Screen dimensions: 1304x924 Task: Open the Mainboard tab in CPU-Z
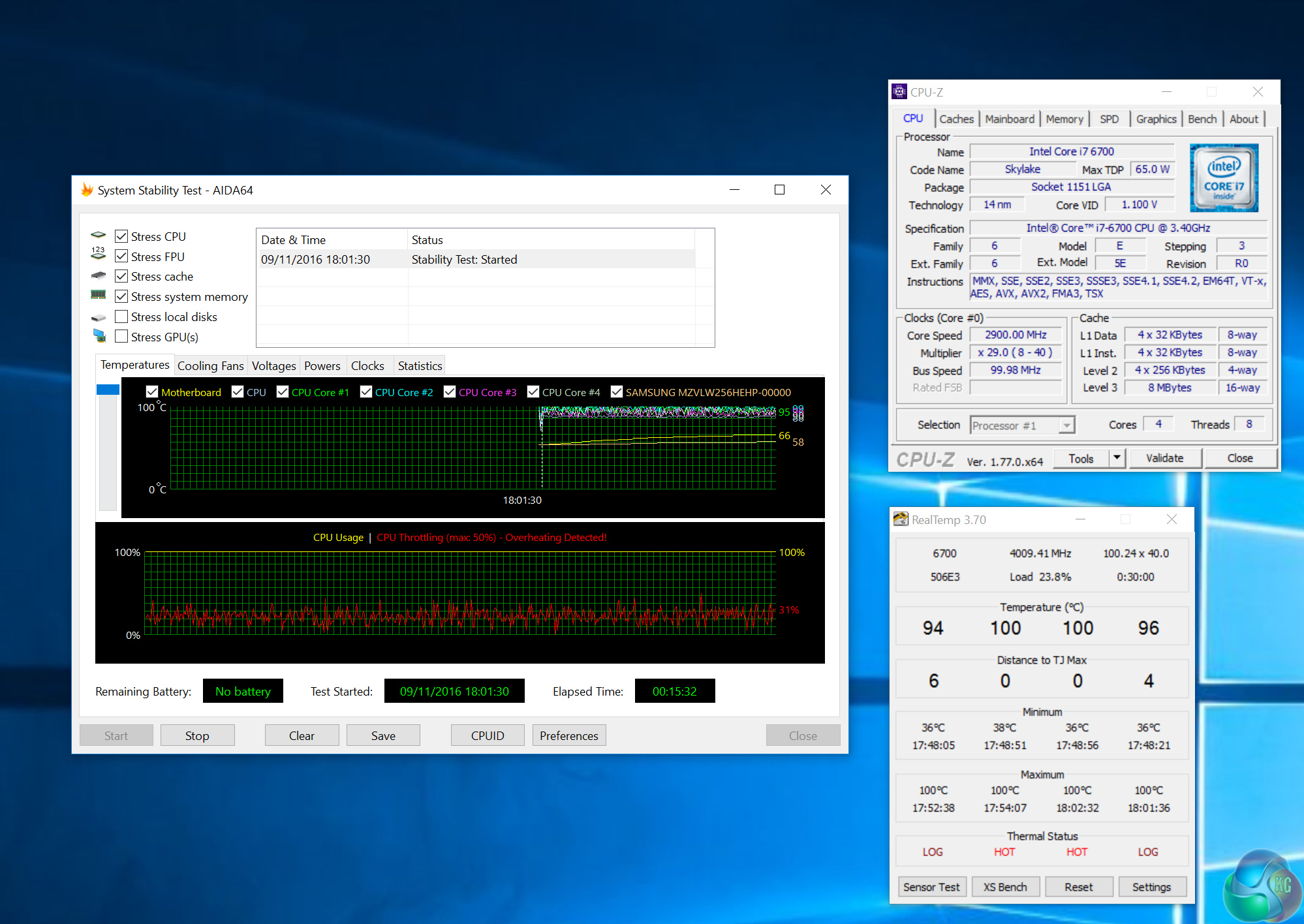pyautogui.click(x=1009, y=119)
